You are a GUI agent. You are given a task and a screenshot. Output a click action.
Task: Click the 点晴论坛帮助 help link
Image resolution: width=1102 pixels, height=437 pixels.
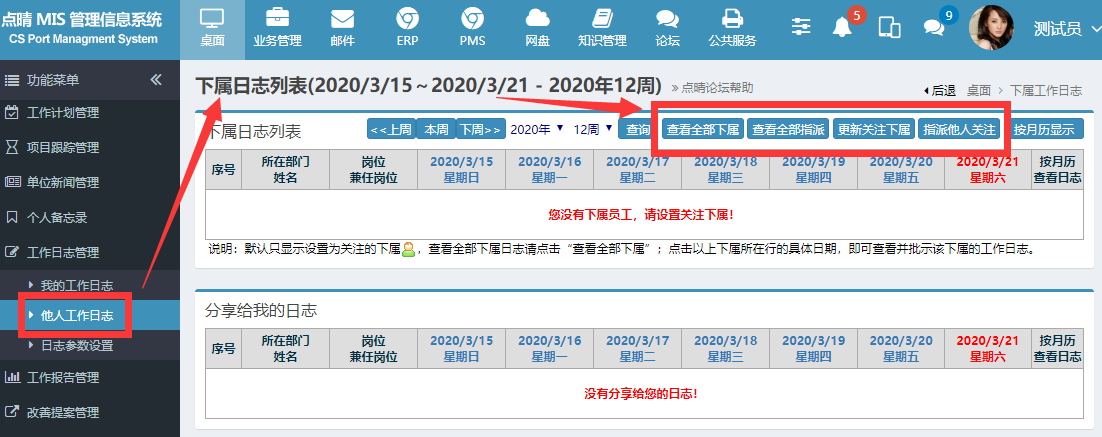tap(717, 88)
